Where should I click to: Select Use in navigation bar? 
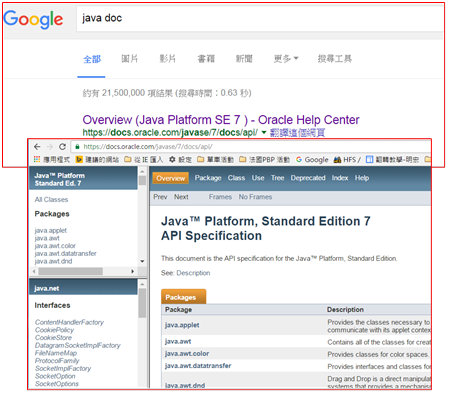coord(258,178)
